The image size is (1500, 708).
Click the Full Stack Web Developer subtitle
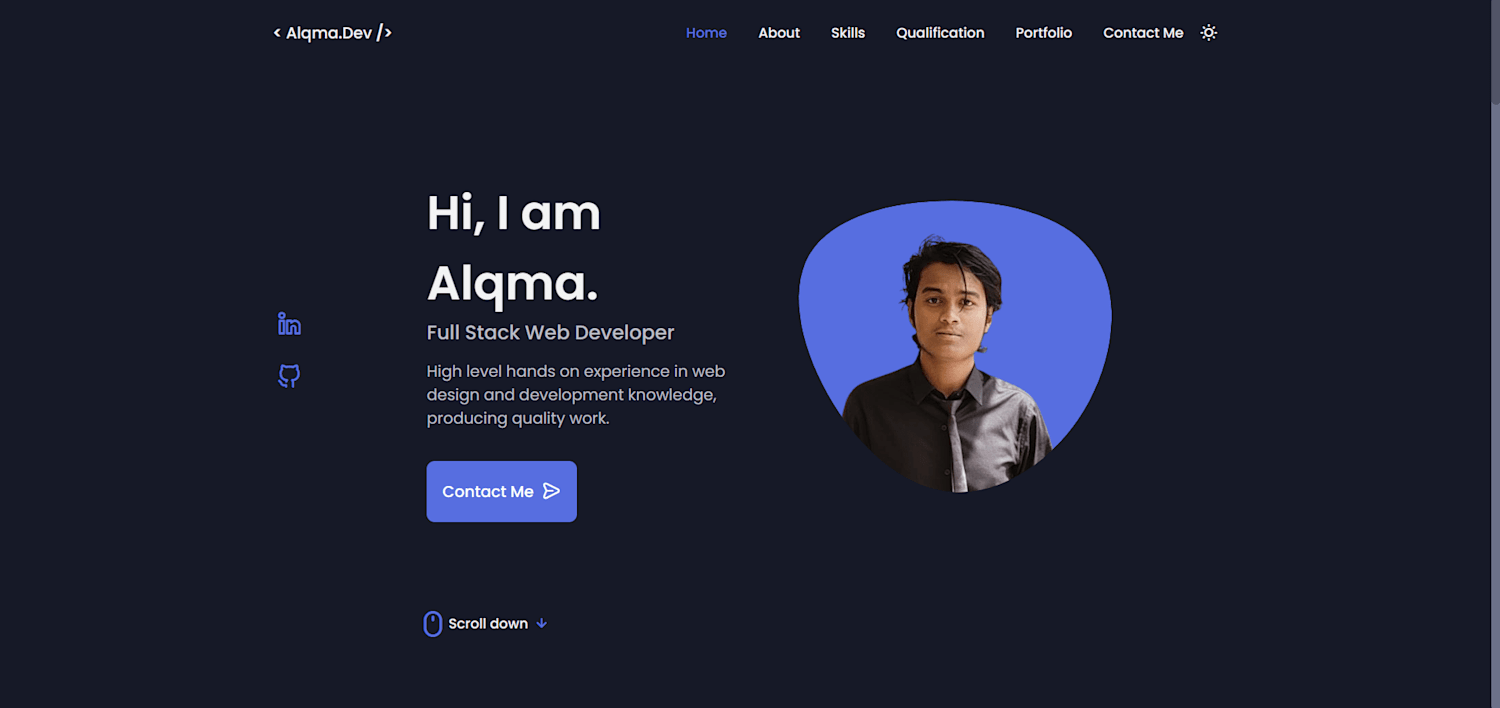coord(551,333)
